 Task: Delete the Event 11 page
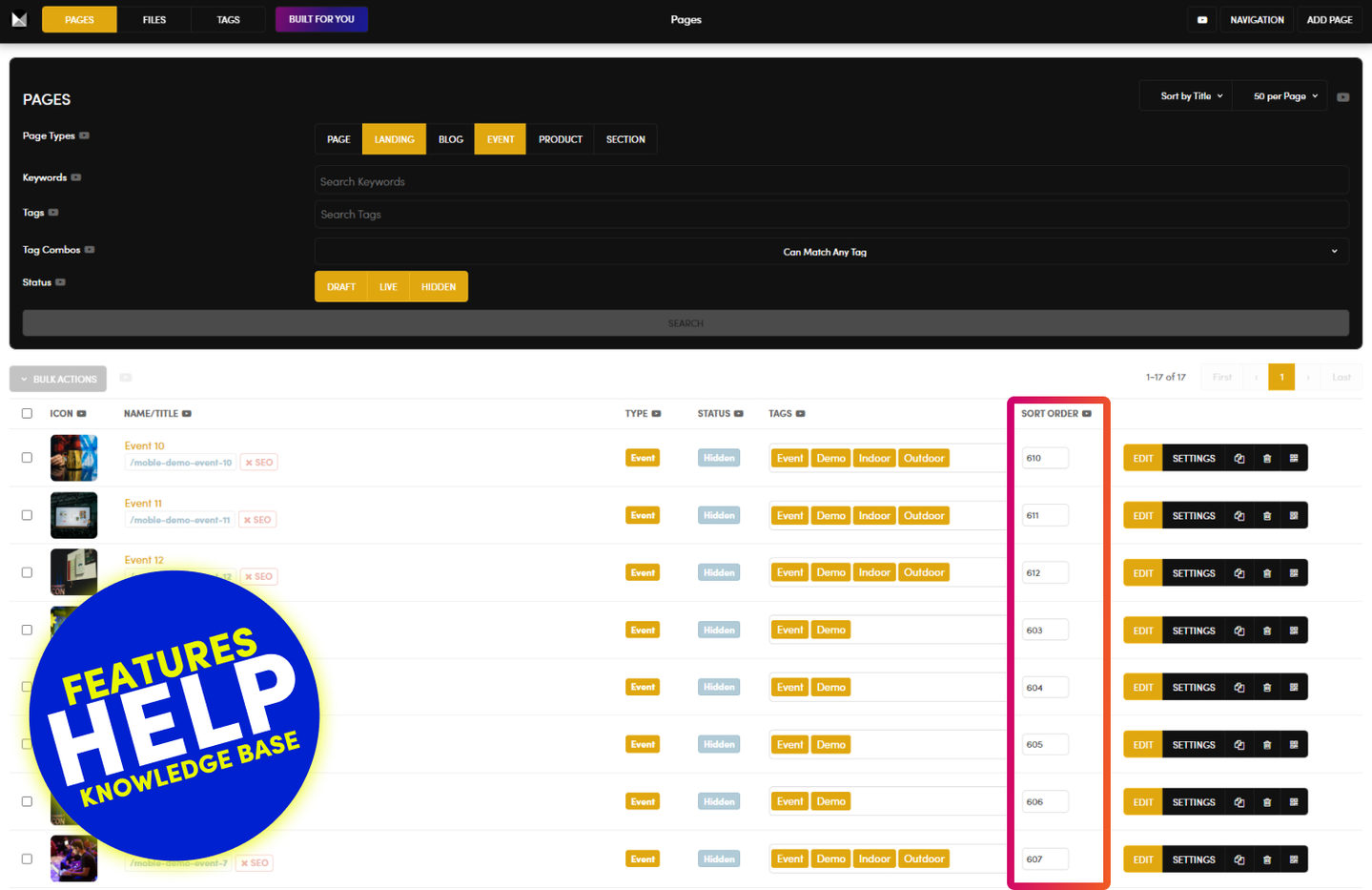(1266, 516)
